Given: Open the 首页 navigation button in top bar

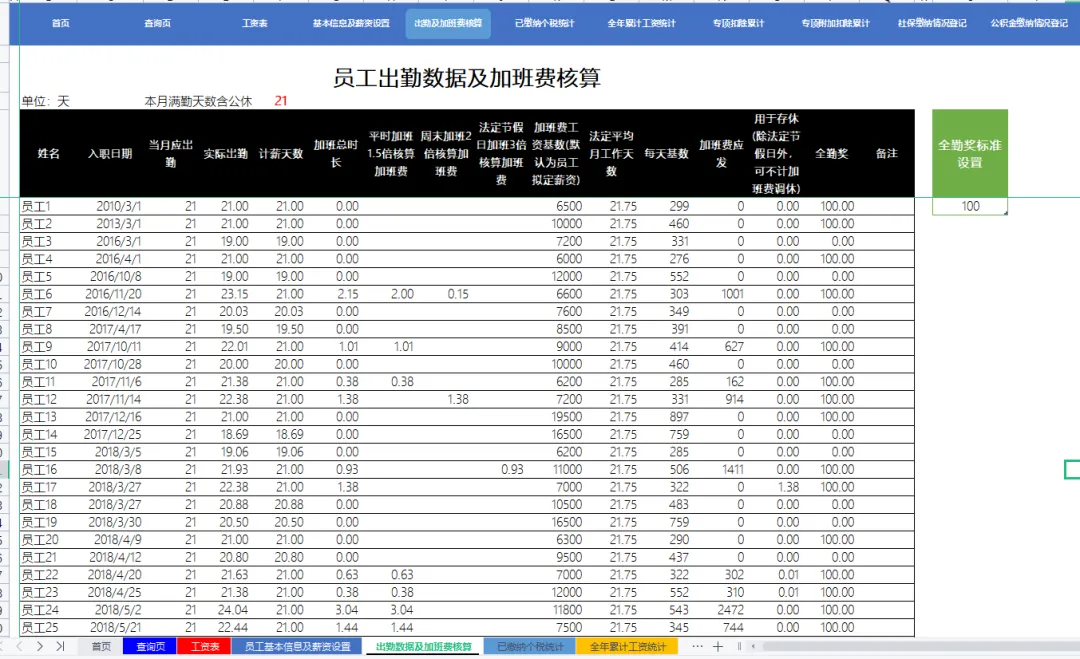Looking at the screenshot, I should (61, 23).
